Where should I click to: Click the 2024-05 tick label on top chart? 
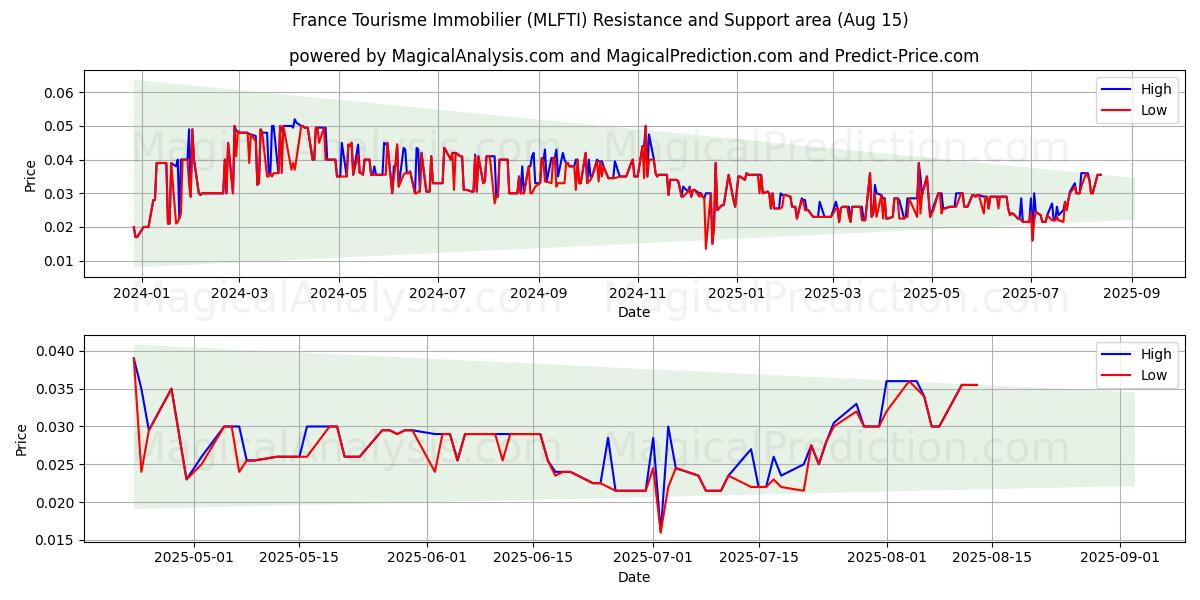point(338,294)
